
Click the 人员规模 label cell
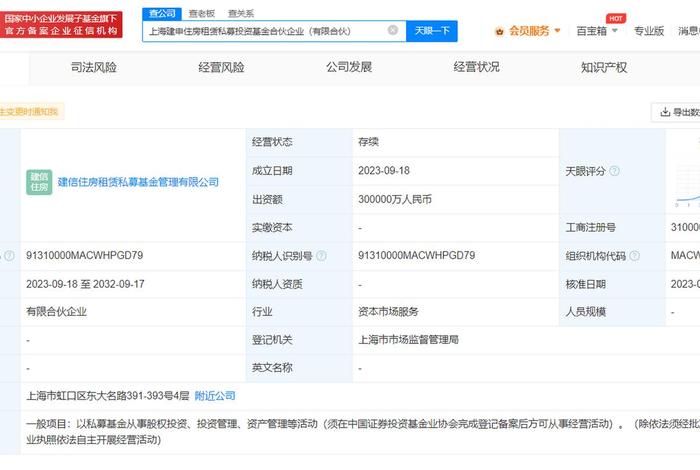click(612, 312)
